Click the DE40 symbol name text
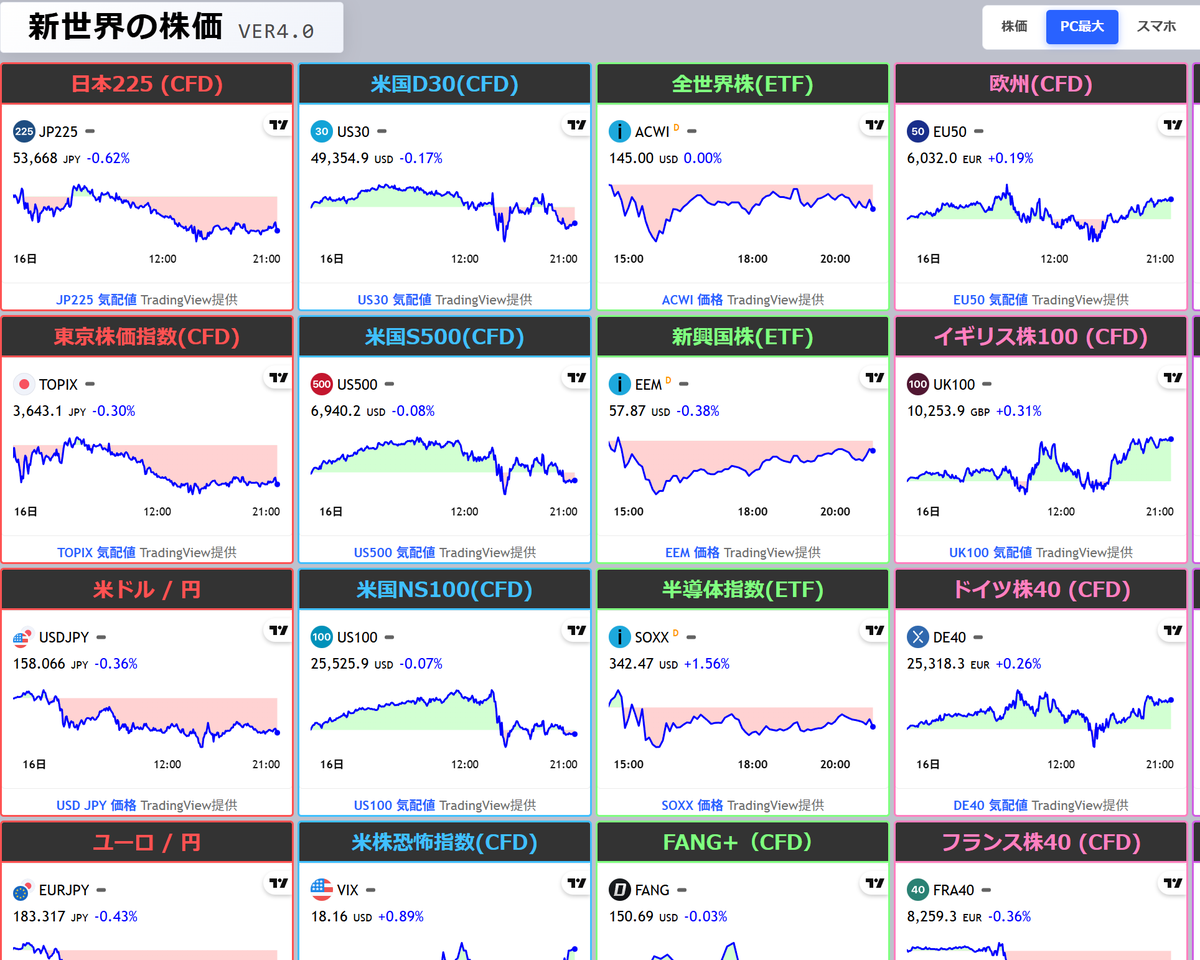This screenshot has width=1200, height=960. pos(950,637)
